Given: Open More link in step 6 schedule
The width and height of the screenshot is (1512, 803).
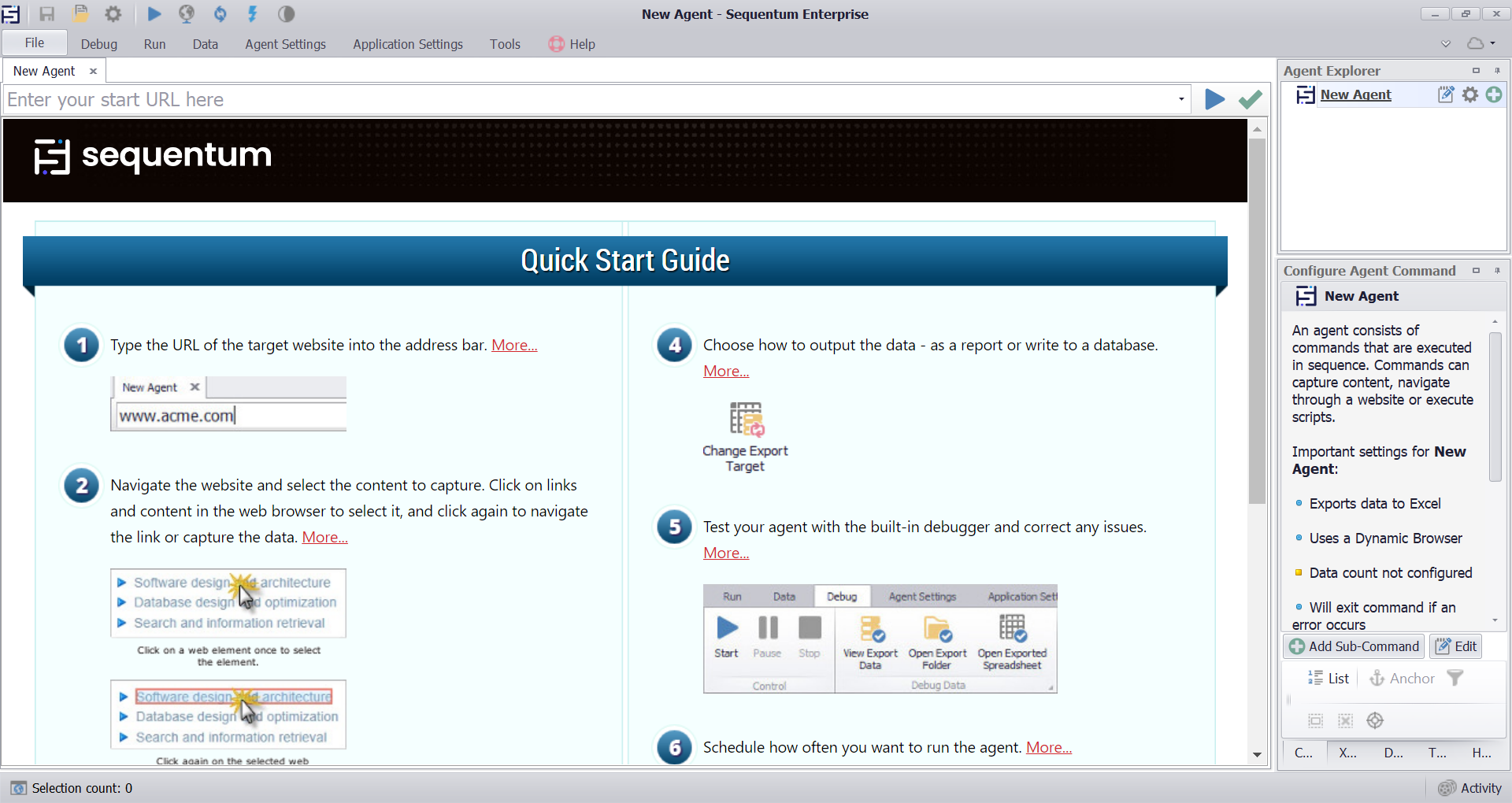Looking at the screenshot, I should (x=1049, y=747).
